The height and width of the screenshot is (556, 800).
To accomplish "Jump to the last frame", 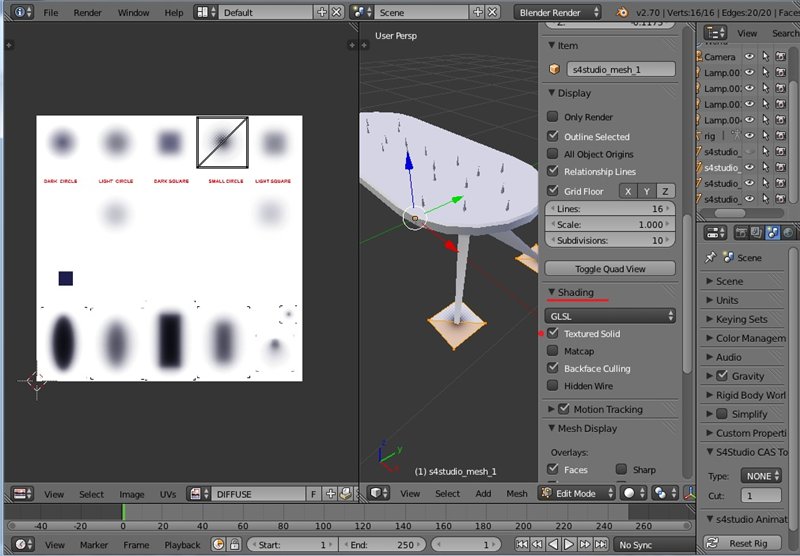I will (601, 545).
